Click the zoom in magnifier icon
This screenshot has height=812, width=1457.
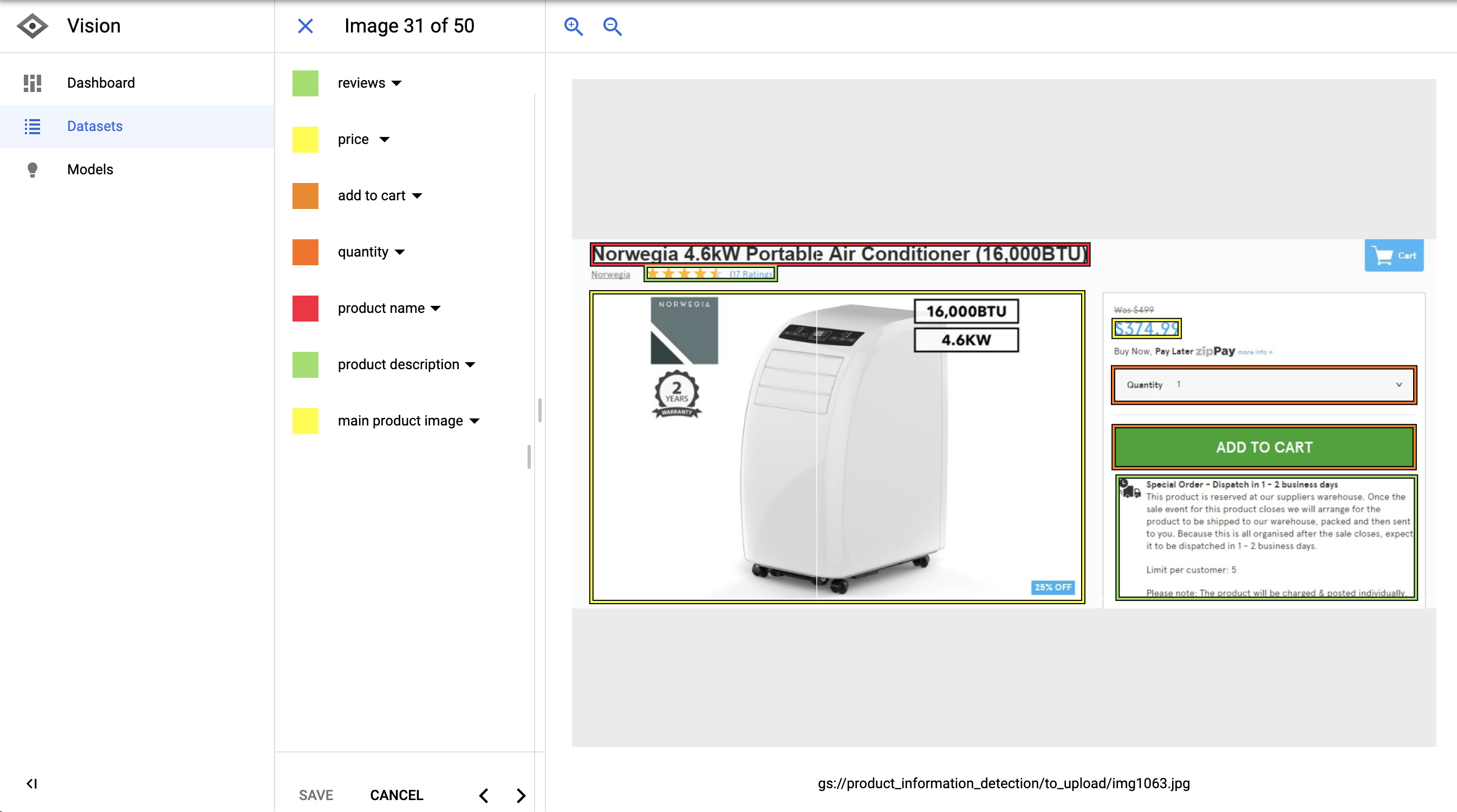(x=573, y=26)
